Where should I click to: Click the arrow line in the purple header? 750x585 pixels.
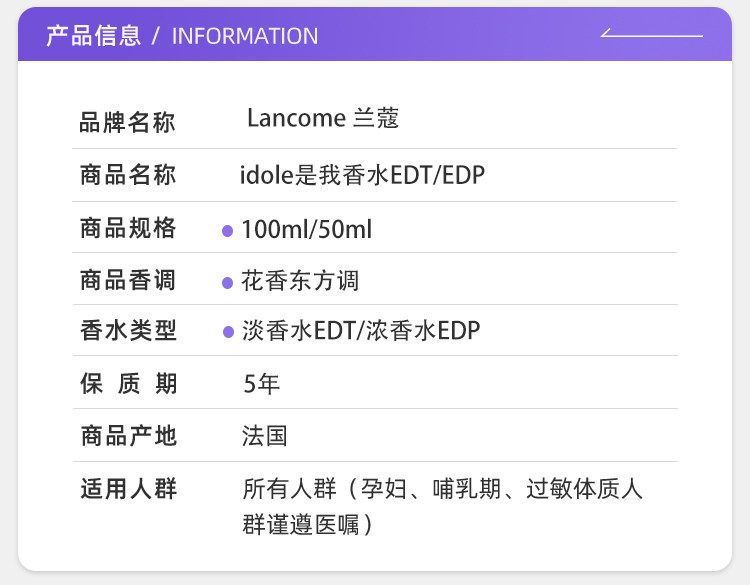point(651,35)
